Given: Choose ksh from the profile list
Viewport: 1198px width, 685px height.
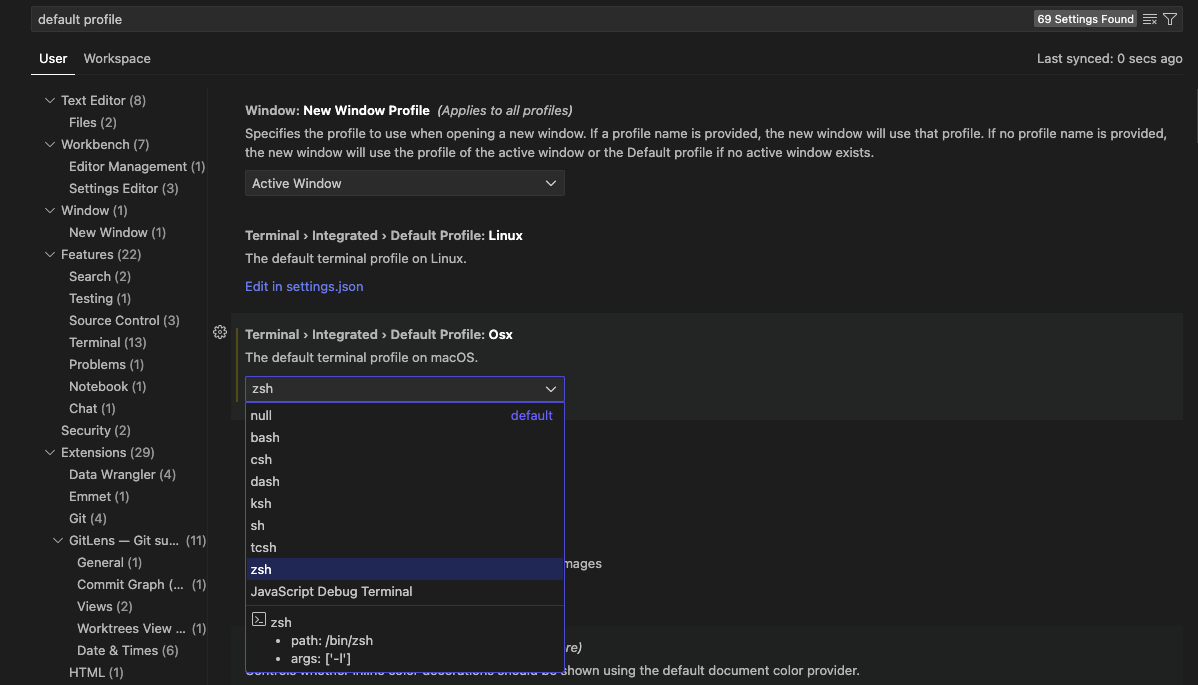Looking at the screenshot, I should click(404, 504).
